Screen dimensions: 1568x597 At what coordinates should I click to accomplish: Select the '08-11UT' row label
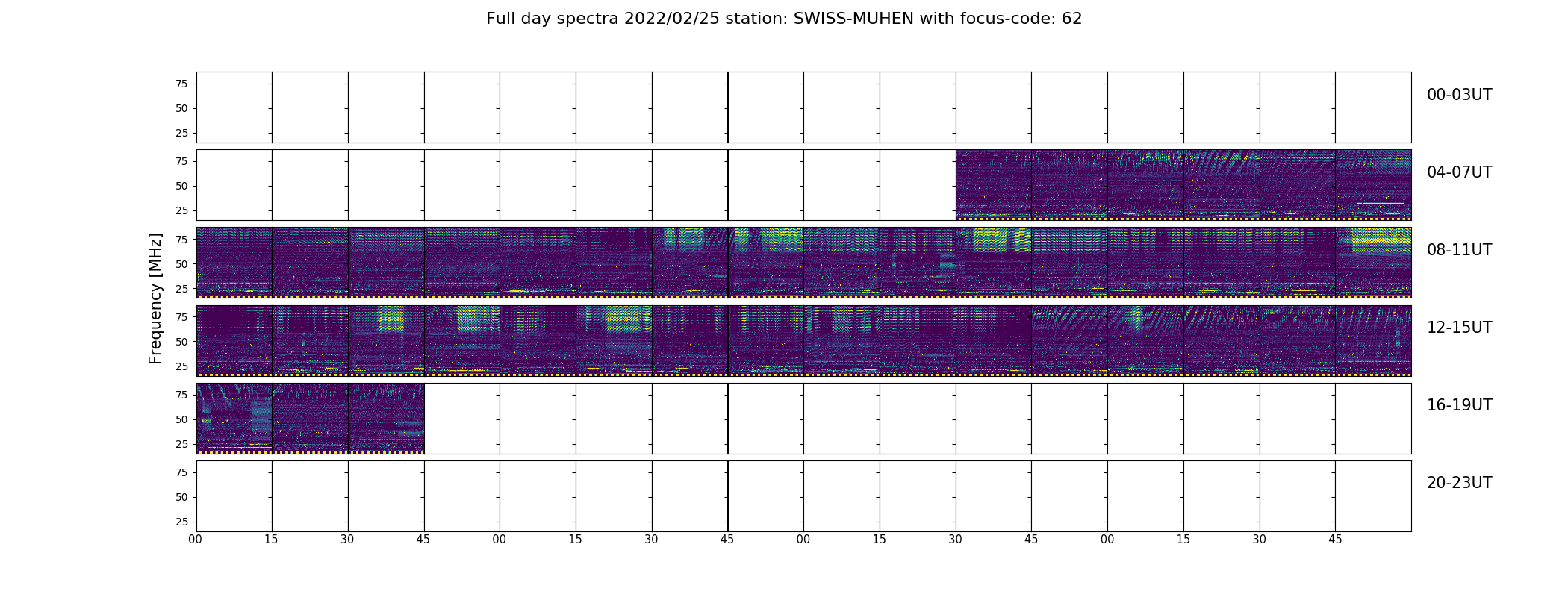click(x=1459, y=250)
